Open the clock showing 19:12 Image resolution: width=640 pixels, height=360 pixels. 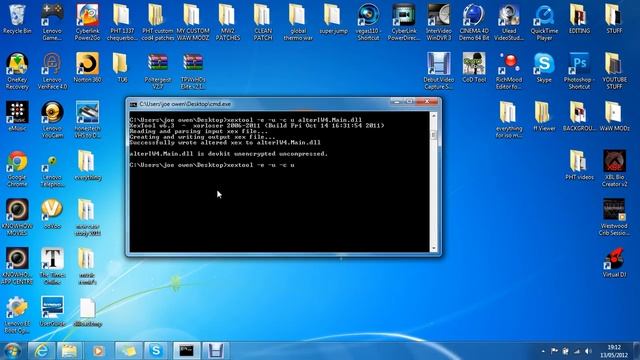pyautogui.click(x=613, y=351)
